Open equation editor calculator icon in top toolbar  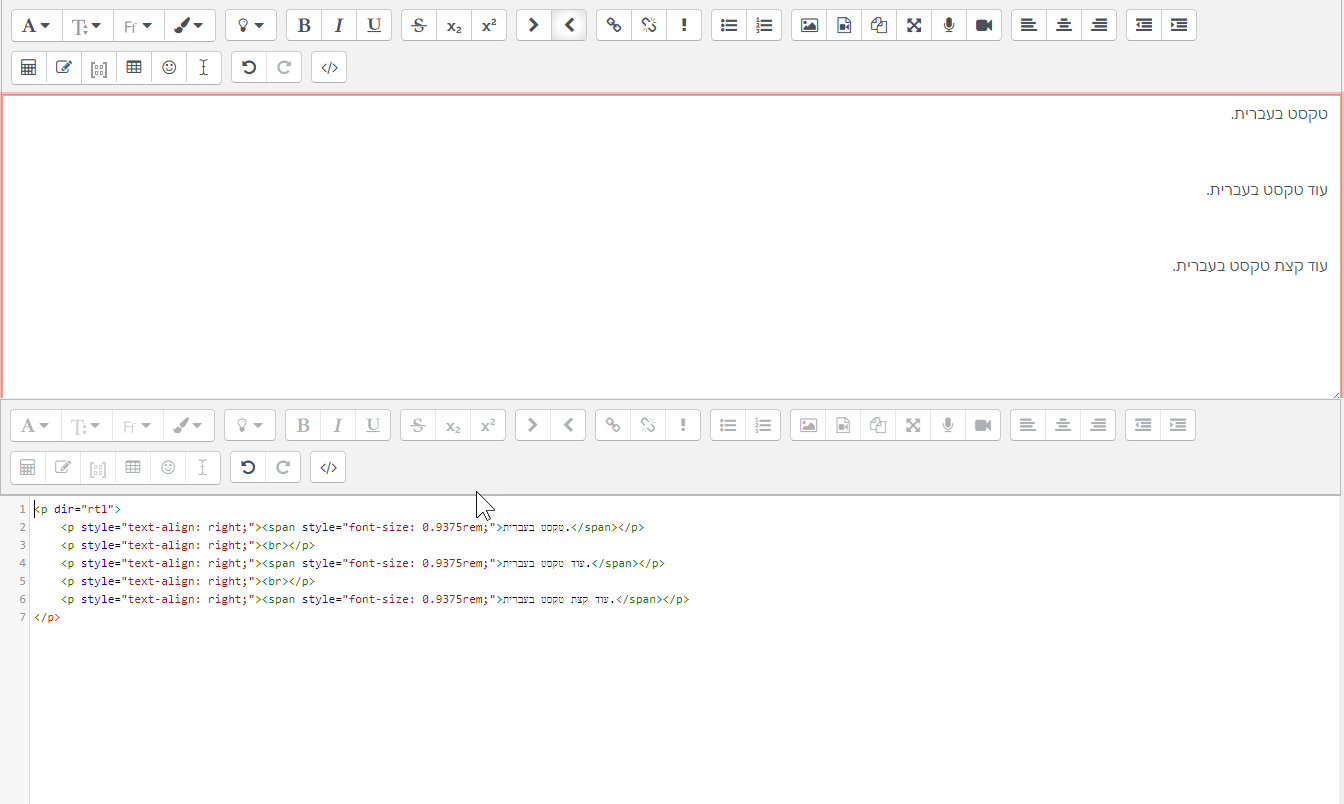(29, 67)
